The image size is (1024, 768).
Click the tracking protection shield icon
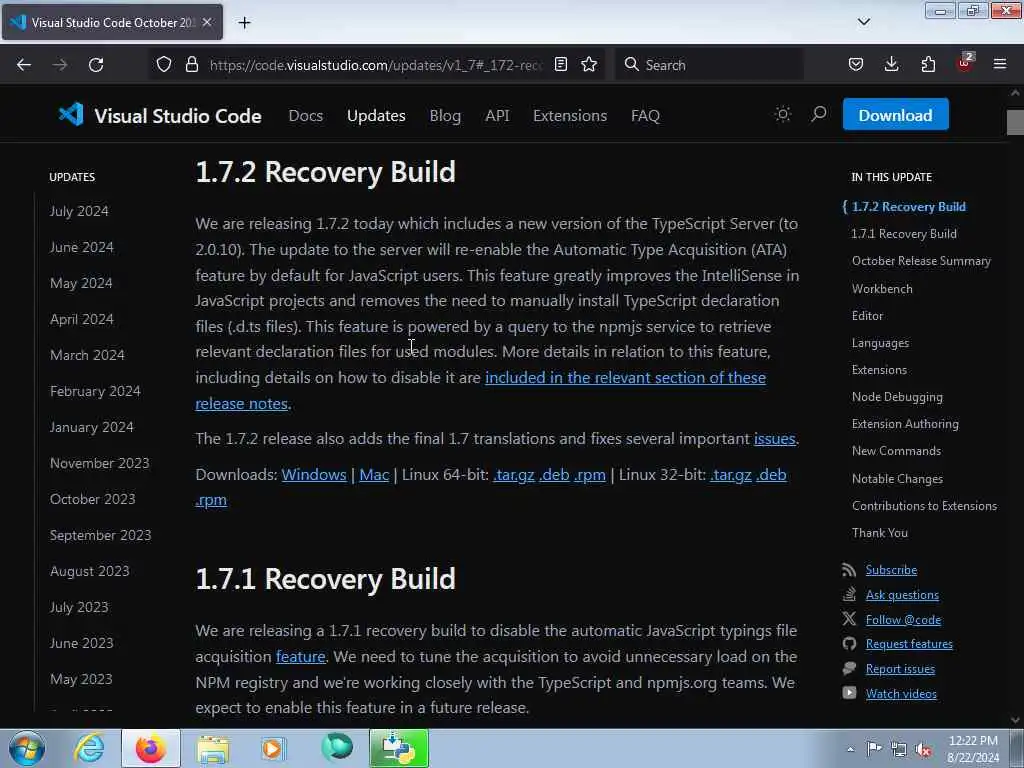point(164,64)
